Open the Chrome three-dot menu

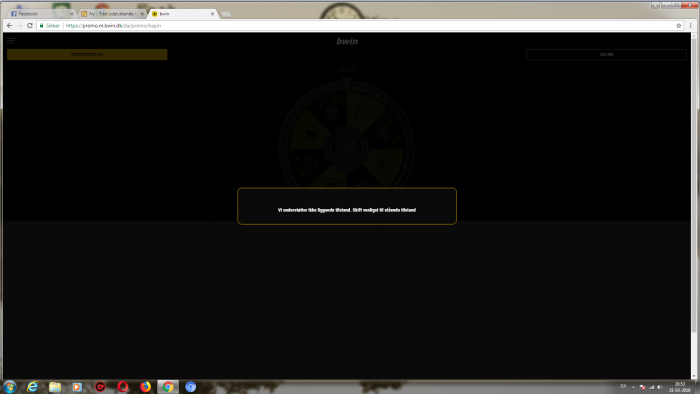[690, 26]
